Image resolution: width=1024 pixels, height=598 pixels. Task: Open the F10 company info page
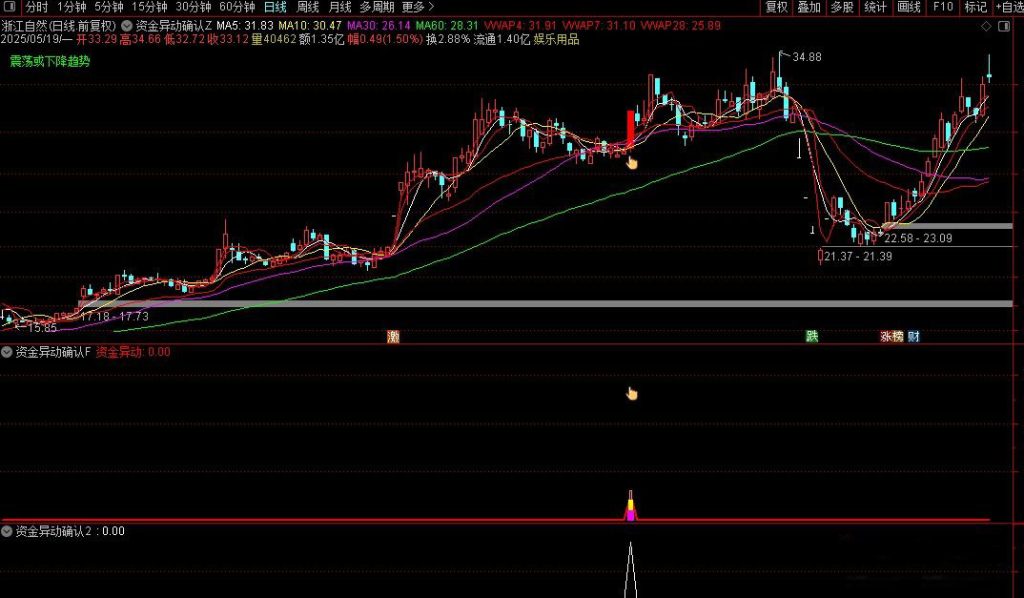pyautogui.click(x=940, y=7)
